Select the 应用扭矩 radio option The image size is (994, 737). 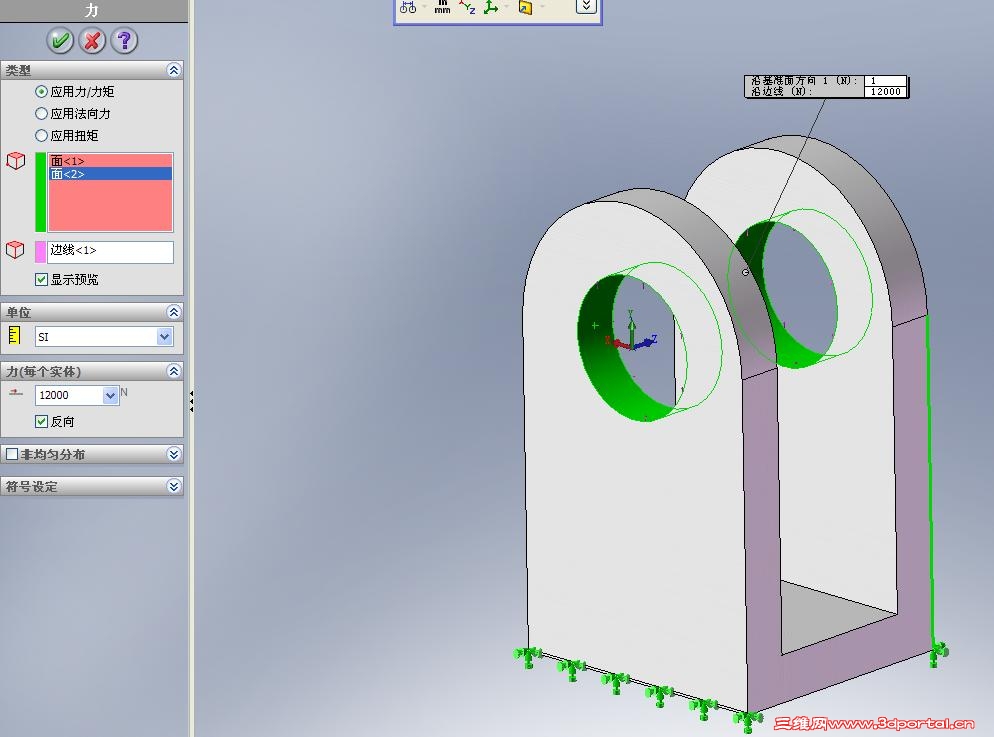pos(41,136)
